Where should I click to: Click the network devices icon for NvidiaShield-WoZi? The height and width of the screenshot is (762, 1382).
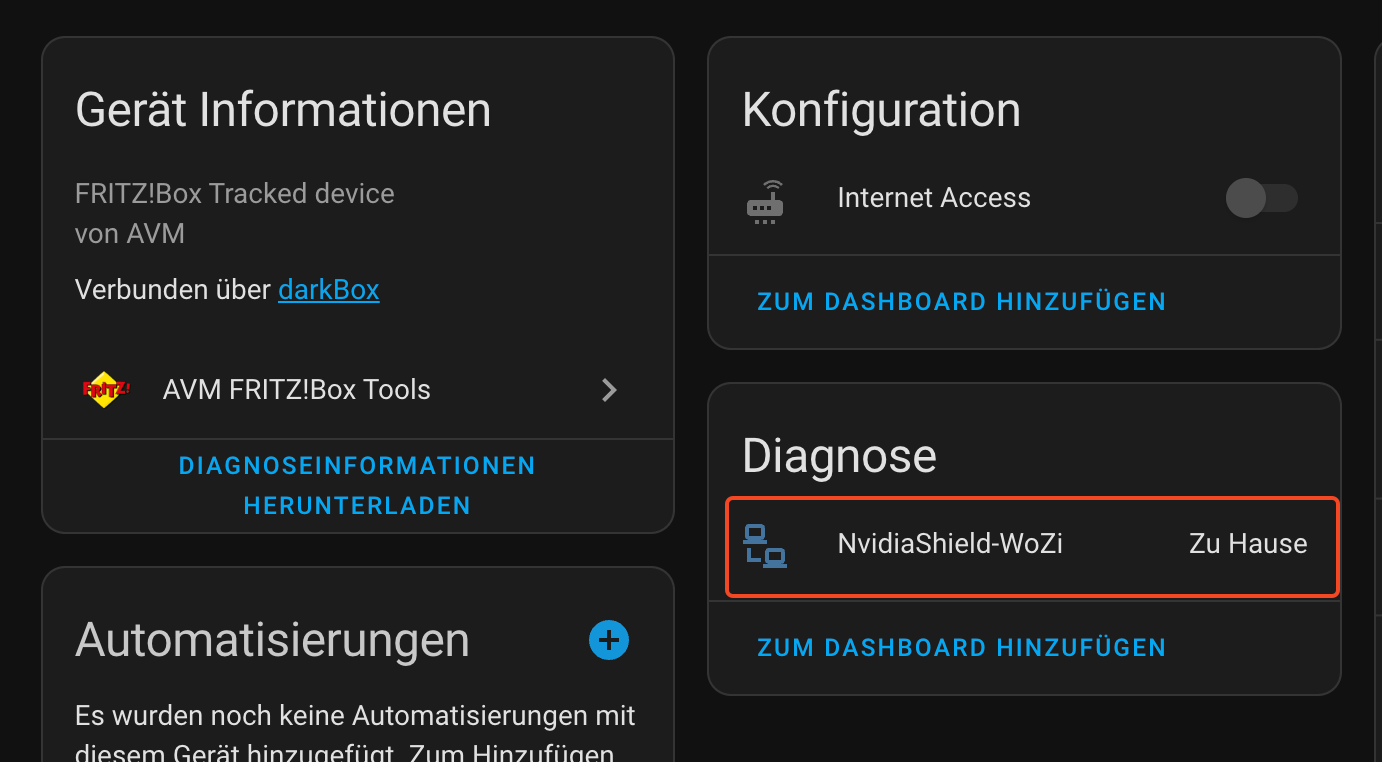click(765, 546)
